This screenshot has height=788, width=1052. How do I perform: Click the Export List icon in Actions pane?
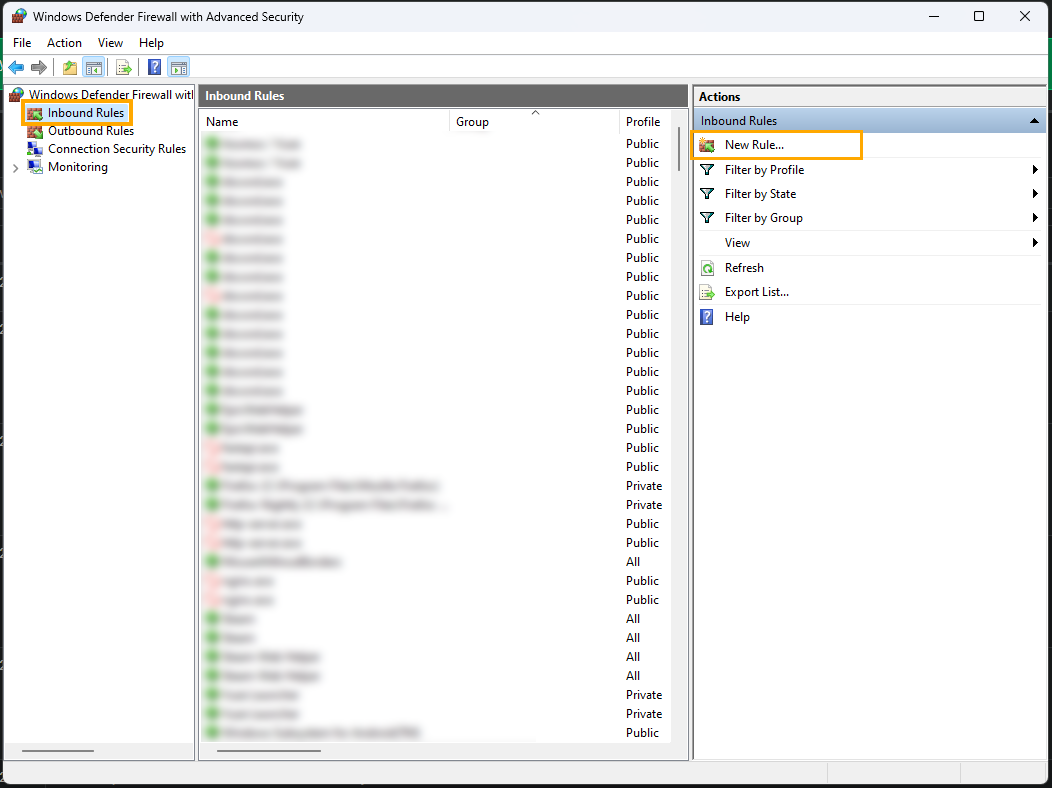[x=707, y=292]
